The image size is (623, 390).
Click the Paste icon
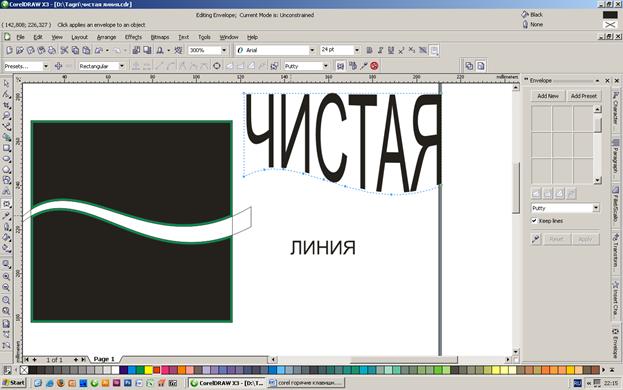click(86, 50)
